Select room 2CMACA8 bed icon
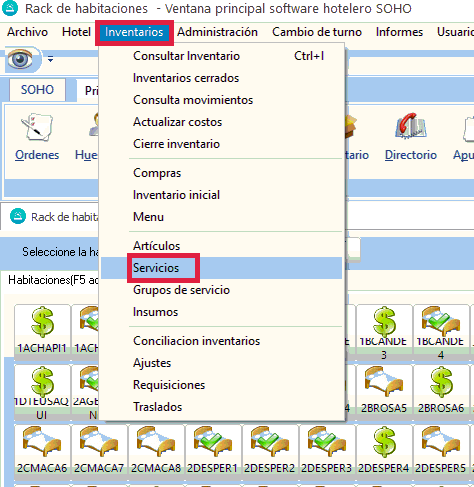Screen dimensions: 474x487 [x=156, y=442]
